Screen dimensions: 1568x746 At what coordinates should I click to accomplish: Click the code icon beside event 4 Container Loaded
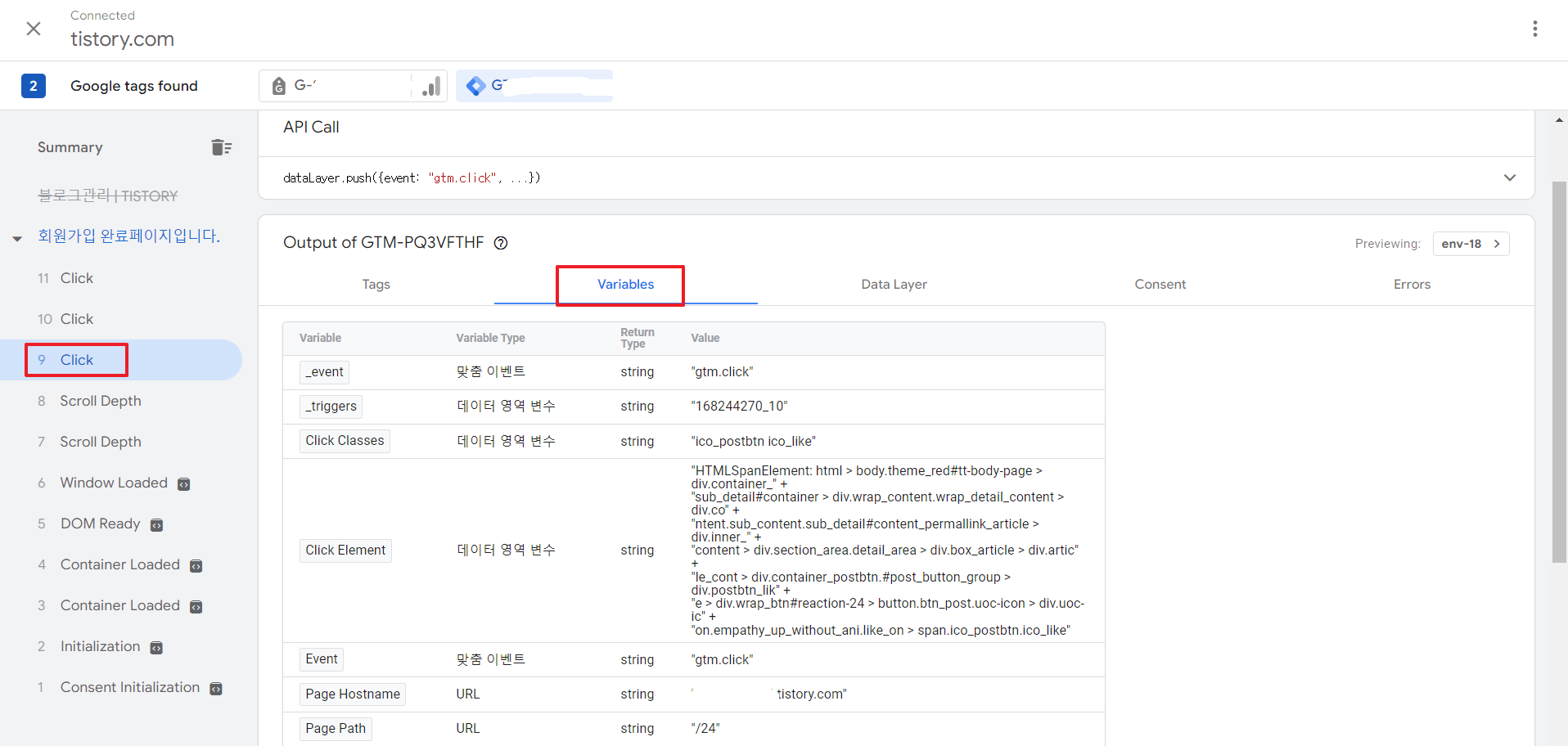pos(196,566)
